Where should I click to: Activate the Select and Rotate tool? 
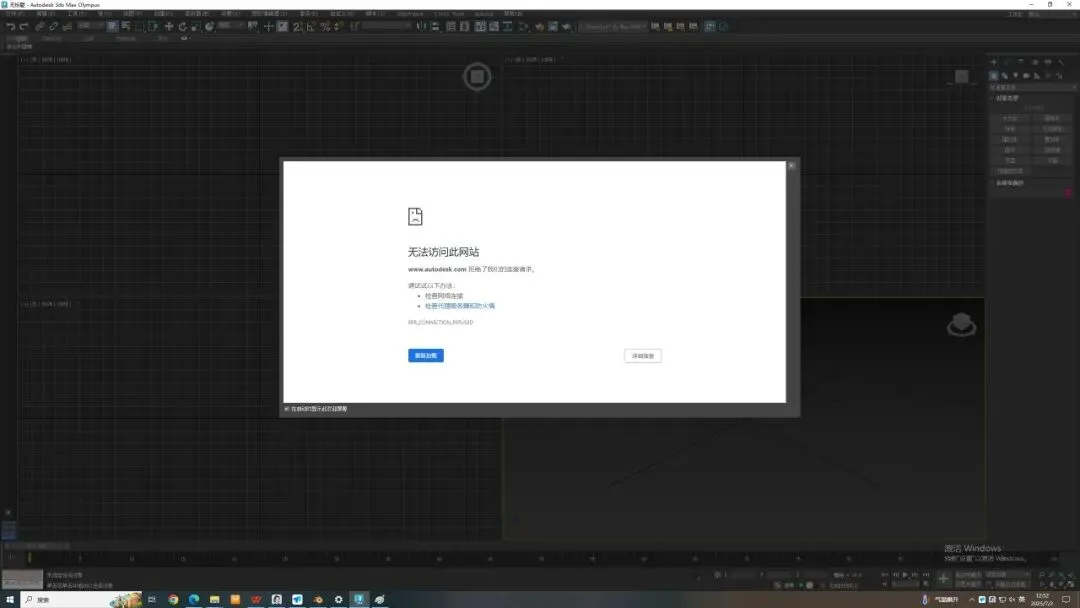coord(183,27)
